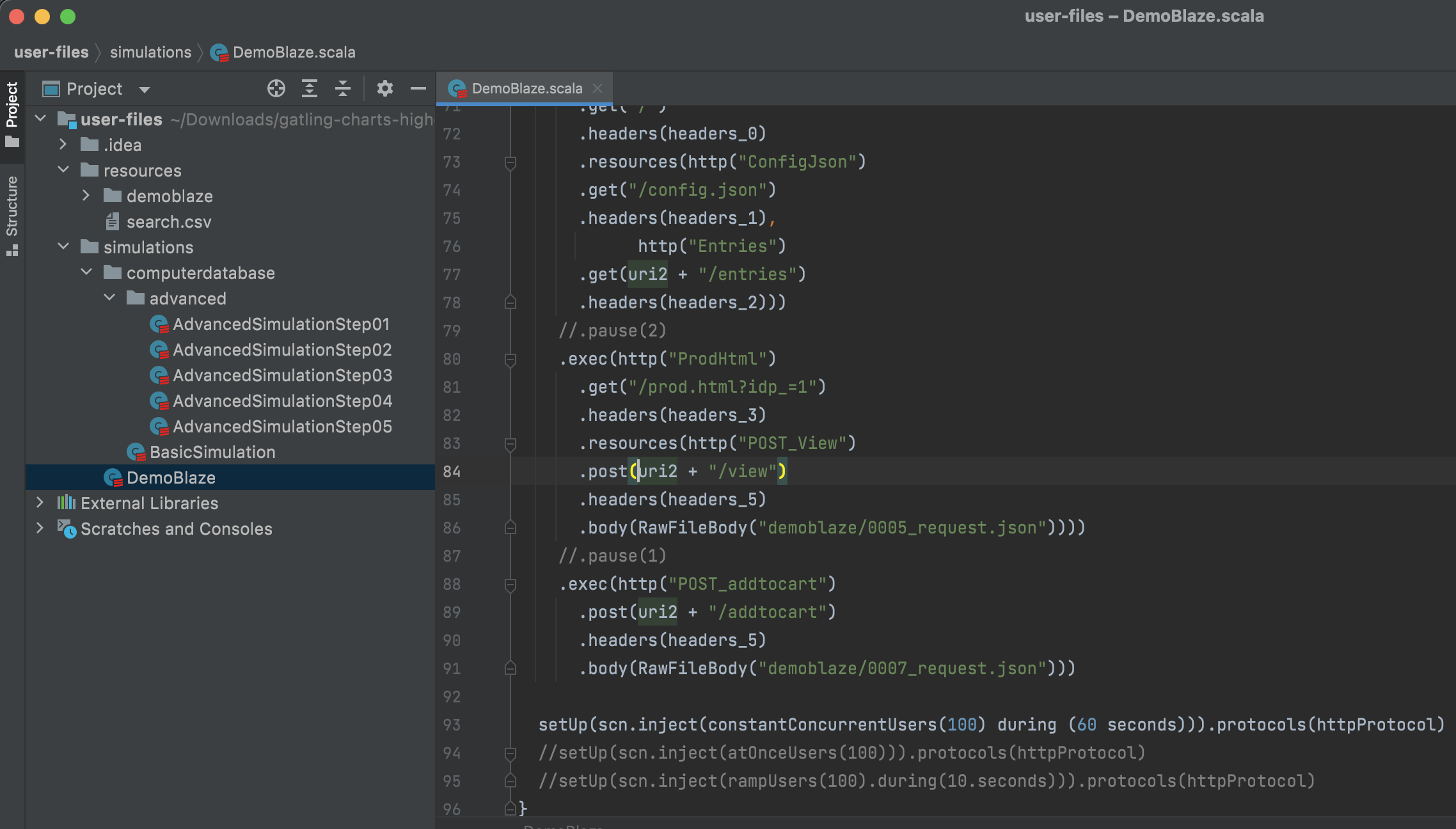Collapse the code fold at line 88
This screenshot has width=1456, height=829.
(x=510, y=584)
